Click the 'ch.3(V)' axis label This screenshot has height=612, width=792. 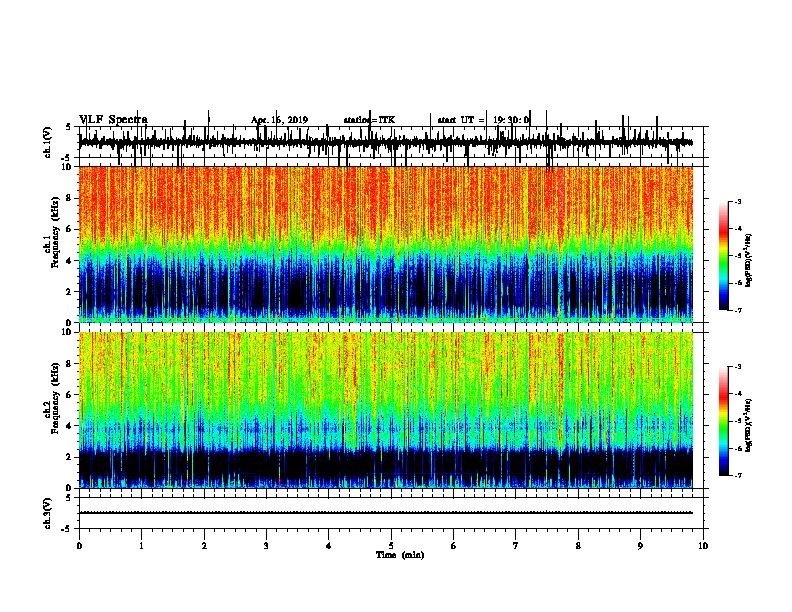tap(47, 513)
